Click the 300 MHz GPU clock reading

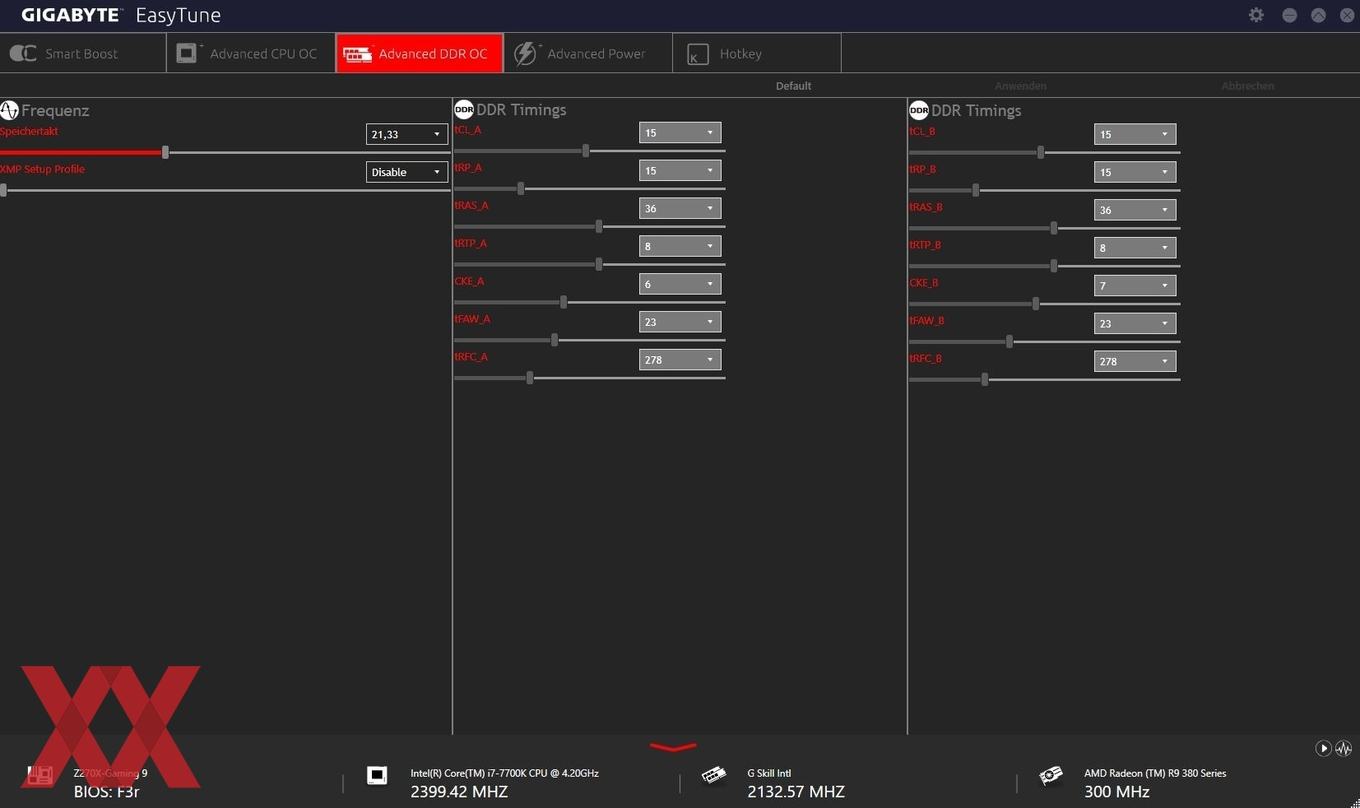click(x=1116, y=792)
